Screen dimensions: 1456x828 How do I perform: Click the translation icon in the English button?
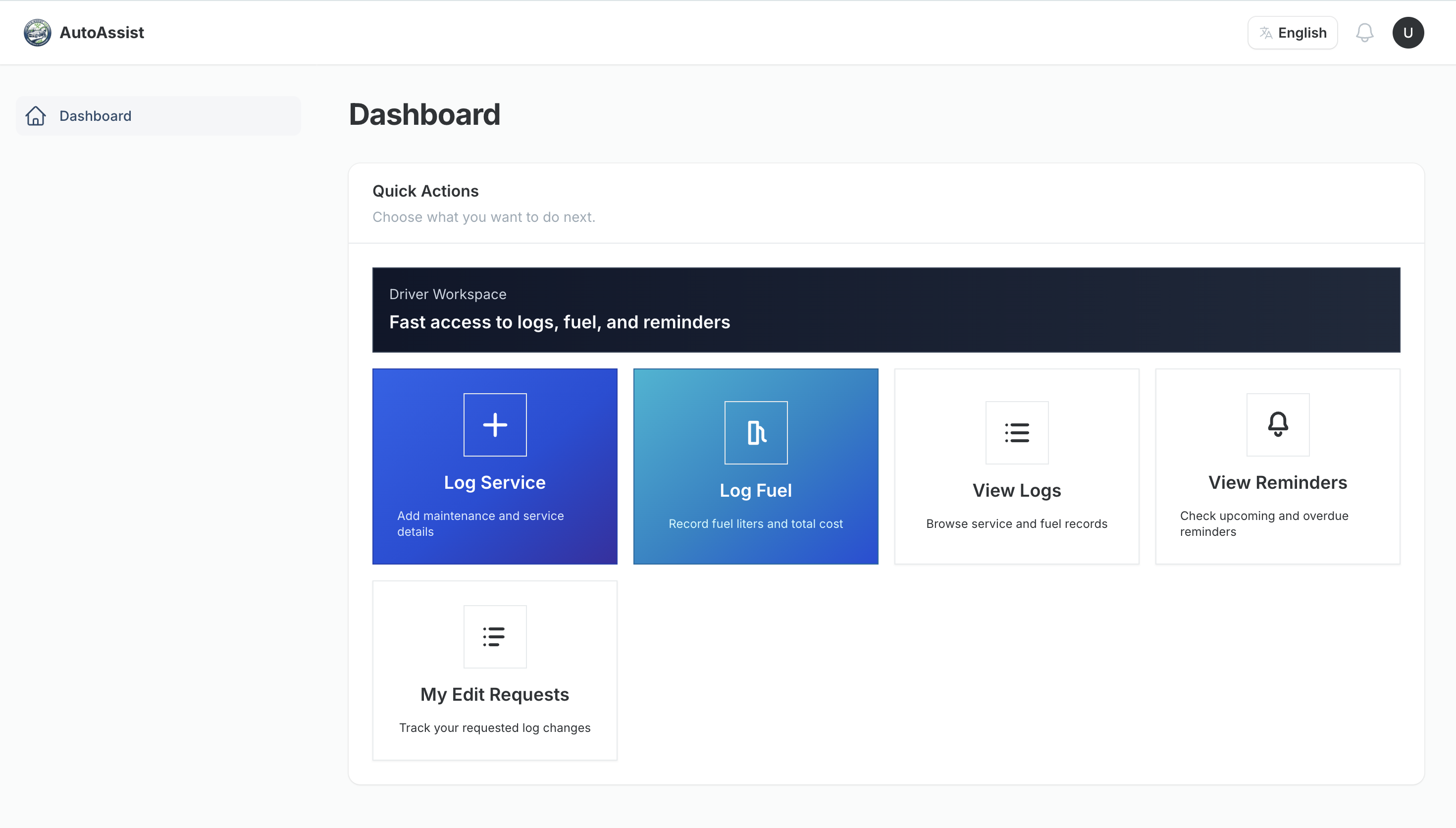click(x=1267, y=32)
